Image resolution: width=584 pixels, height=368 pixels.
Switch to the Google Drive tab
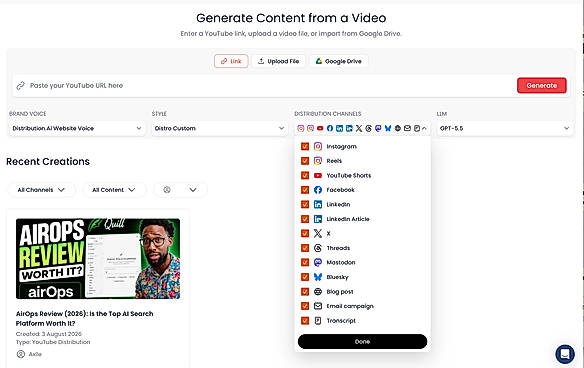click(339, 61)
